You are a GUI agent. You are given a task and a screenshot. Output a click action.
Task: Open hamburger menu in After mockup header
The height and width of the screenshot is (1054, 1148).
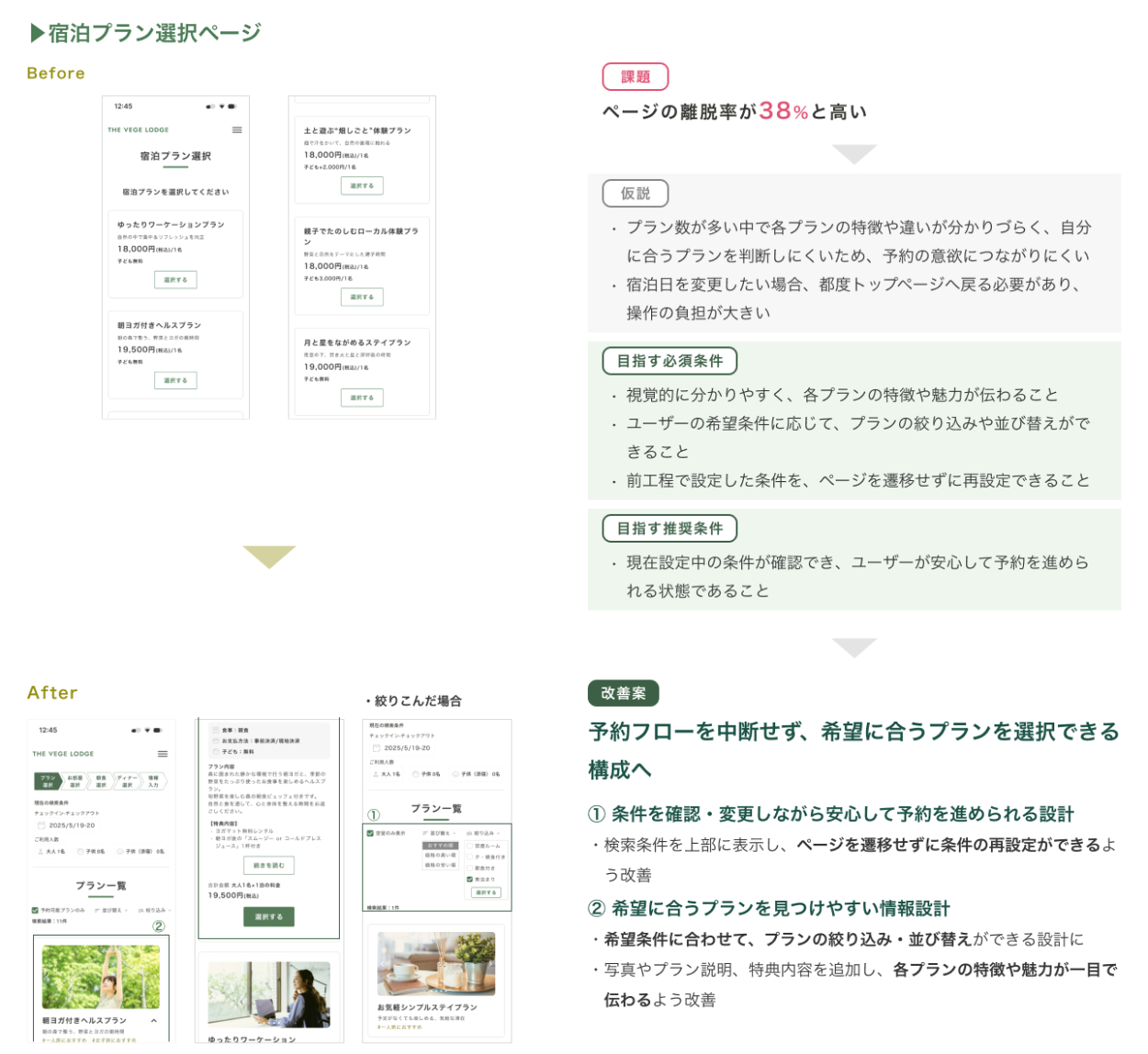point(163,754)
